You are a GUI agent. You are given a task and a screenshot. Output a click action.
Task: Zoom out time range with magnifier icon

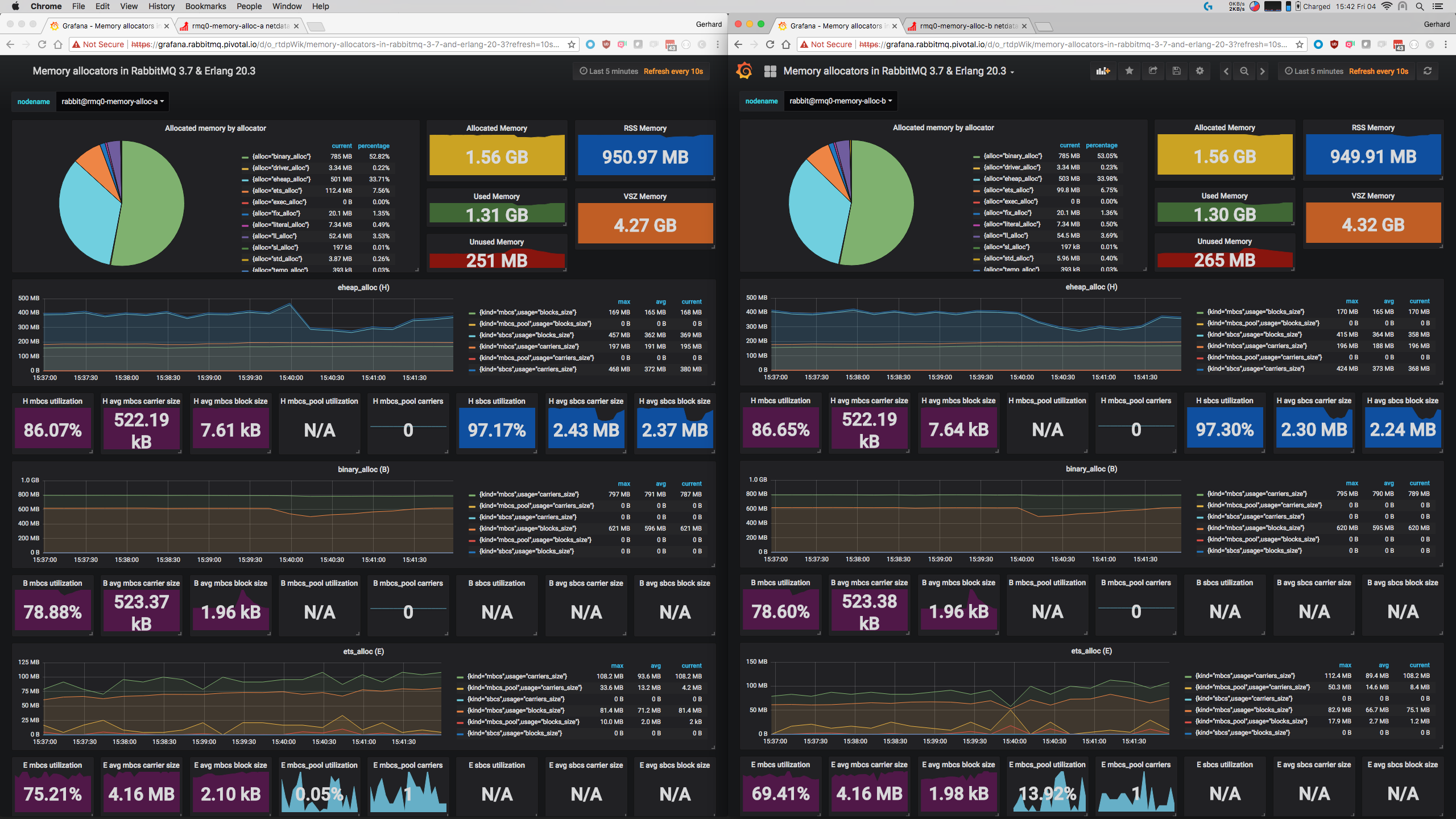click(1244, 71)
